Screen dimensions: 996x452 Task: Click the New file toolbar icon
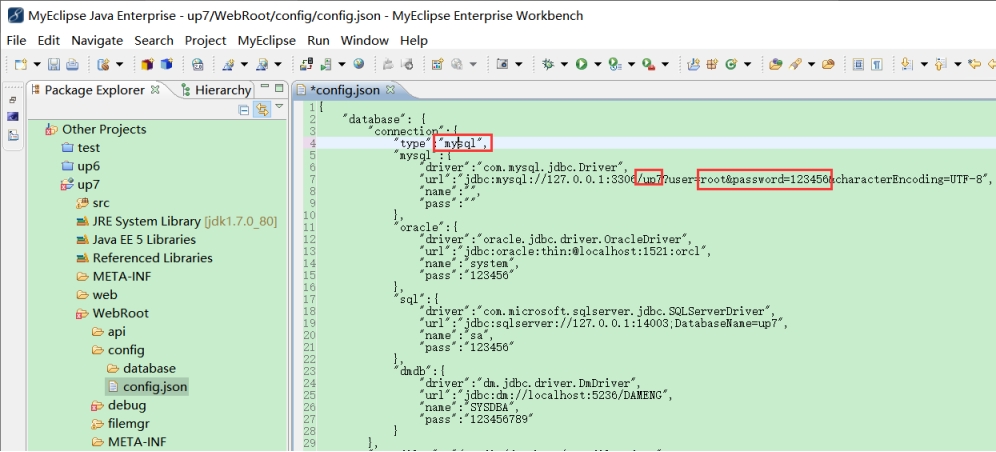pos(21,64)
